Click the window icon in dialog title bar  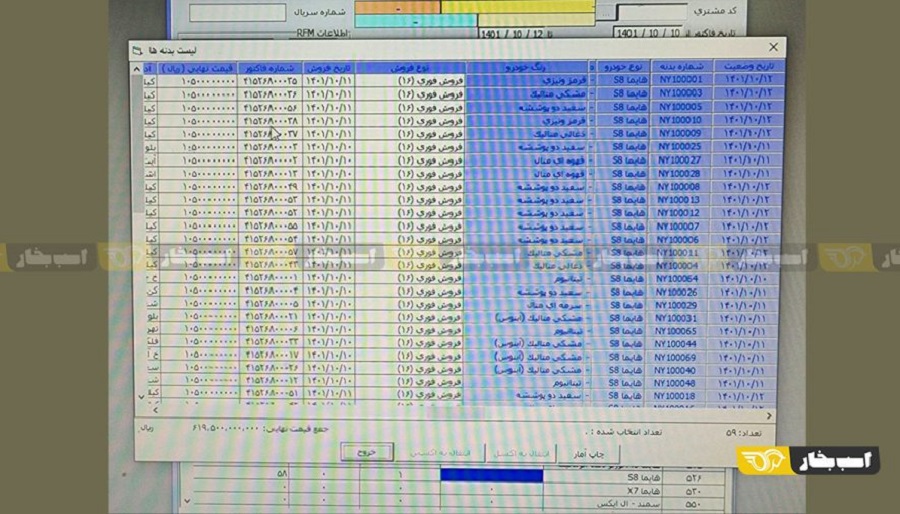[136, 48]
